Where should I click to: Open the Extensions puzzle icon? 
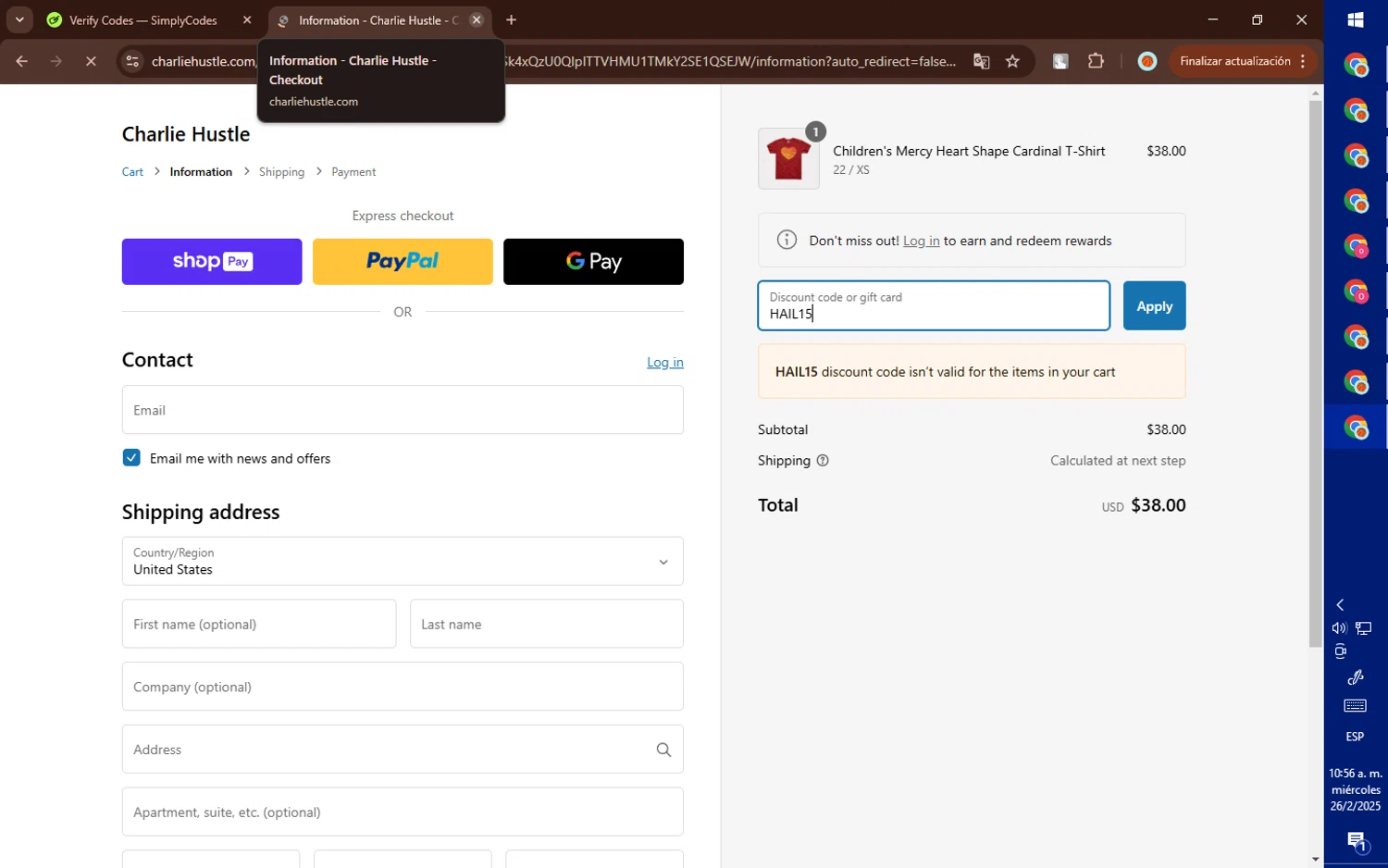pos(1096,62)
